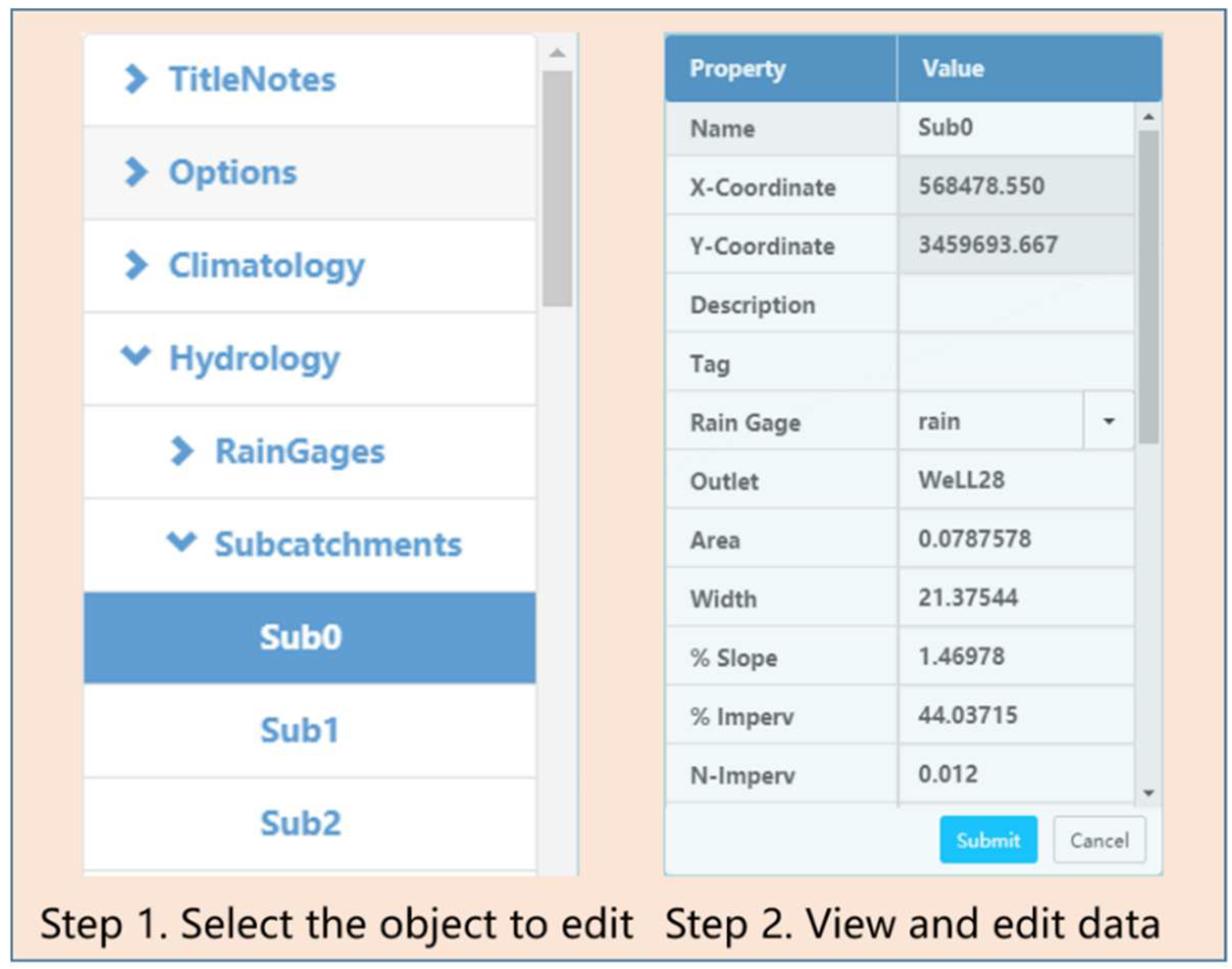
Task: Expand the RainGages chevron icon
Action: (181, 451)
